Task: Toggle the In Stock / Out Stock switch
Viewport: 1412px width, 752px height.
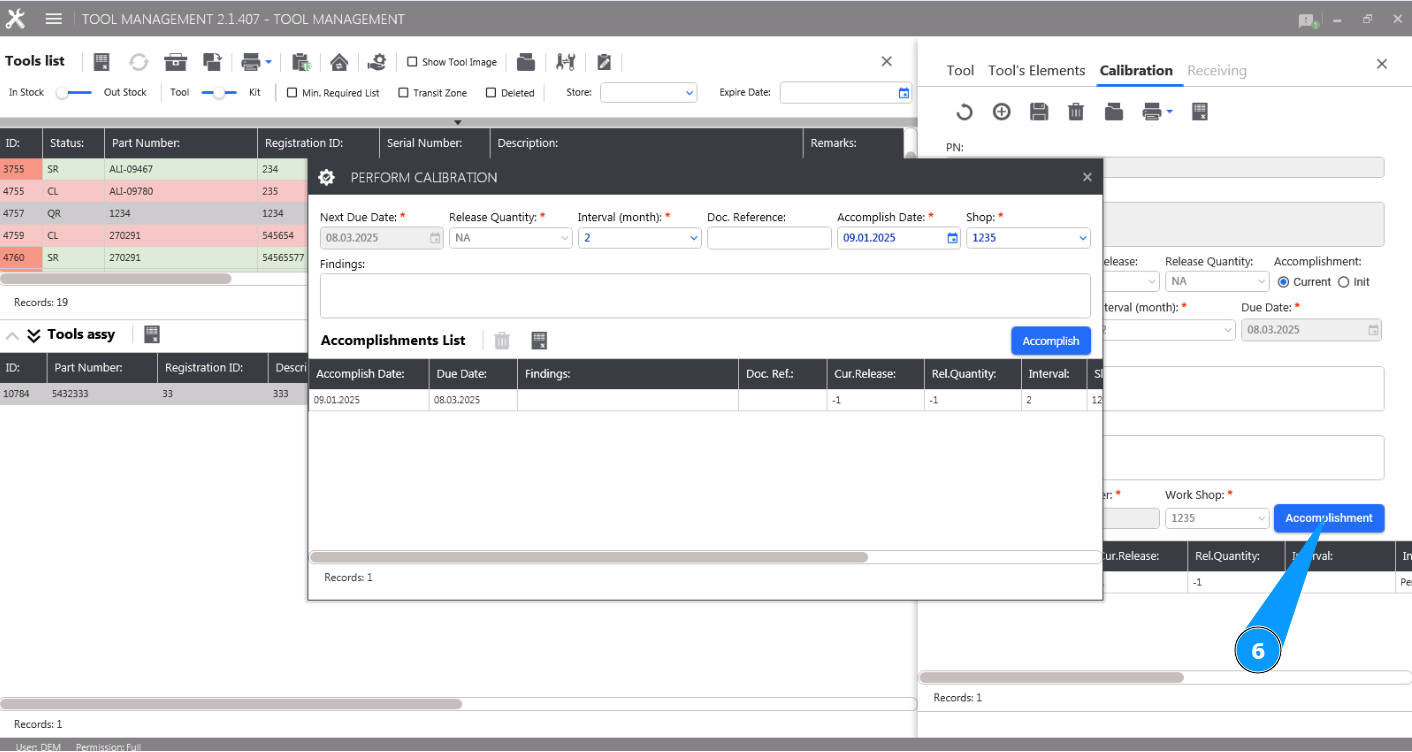Action: [75, 92]
